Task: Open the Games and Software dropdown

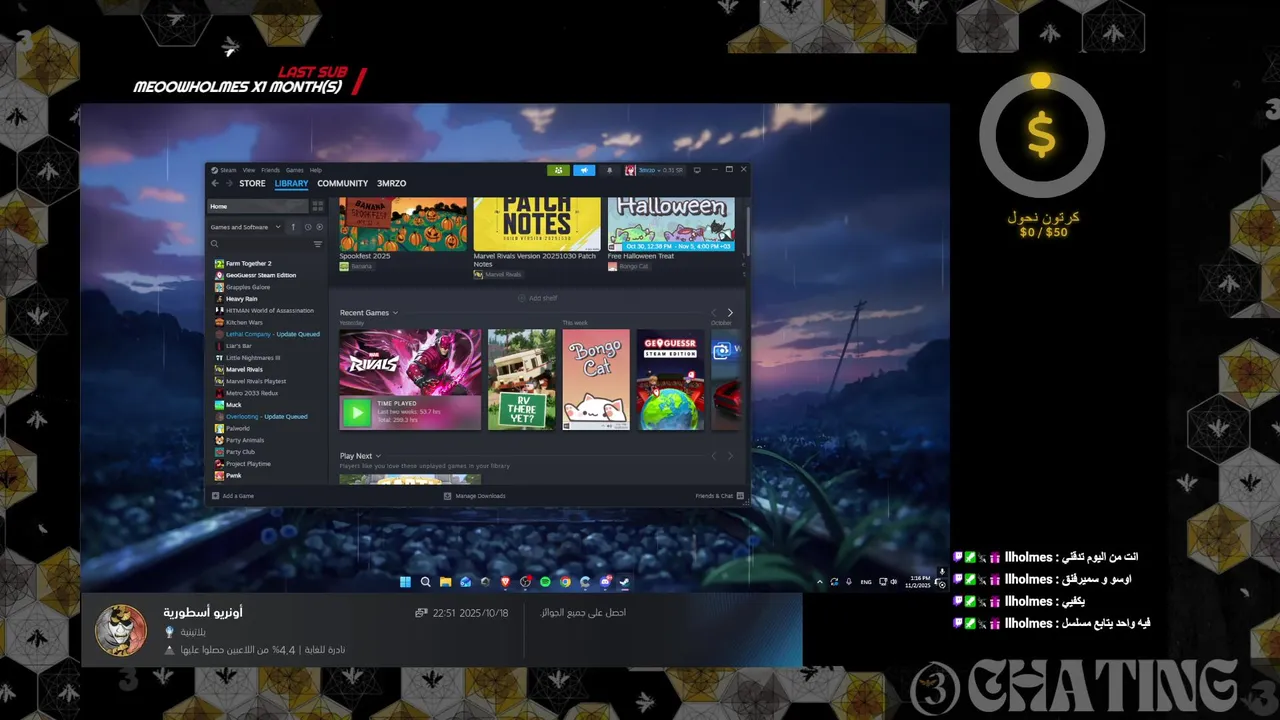Action: [x=246, y=227]
